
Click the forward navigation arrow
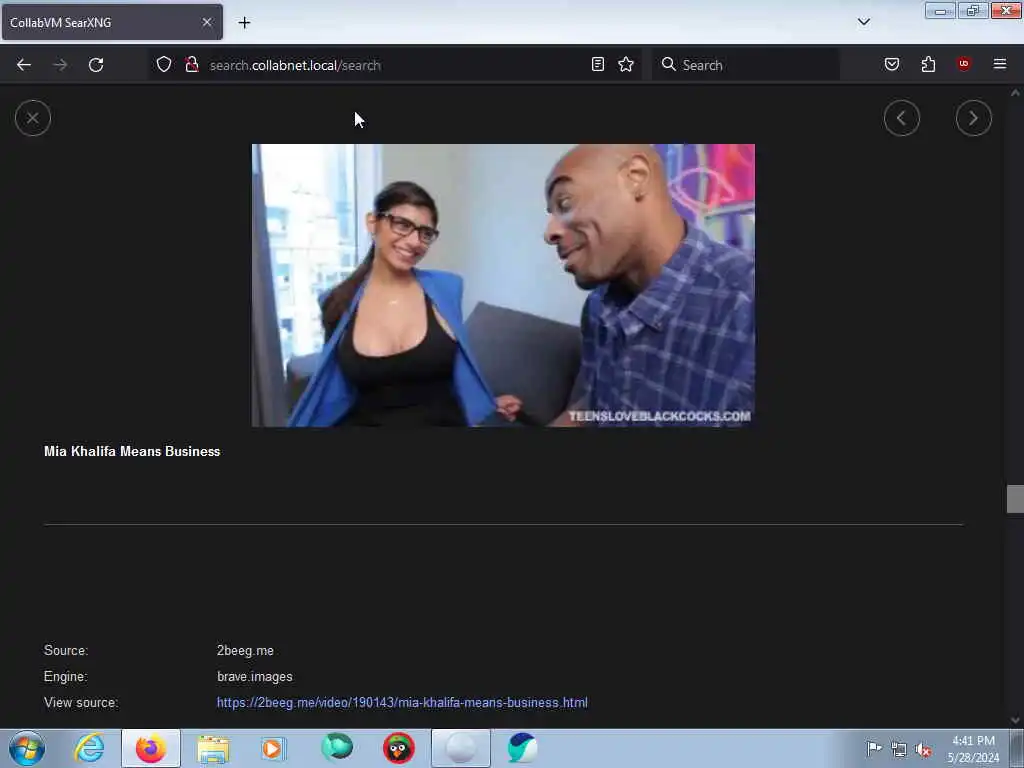pos(60,65)
